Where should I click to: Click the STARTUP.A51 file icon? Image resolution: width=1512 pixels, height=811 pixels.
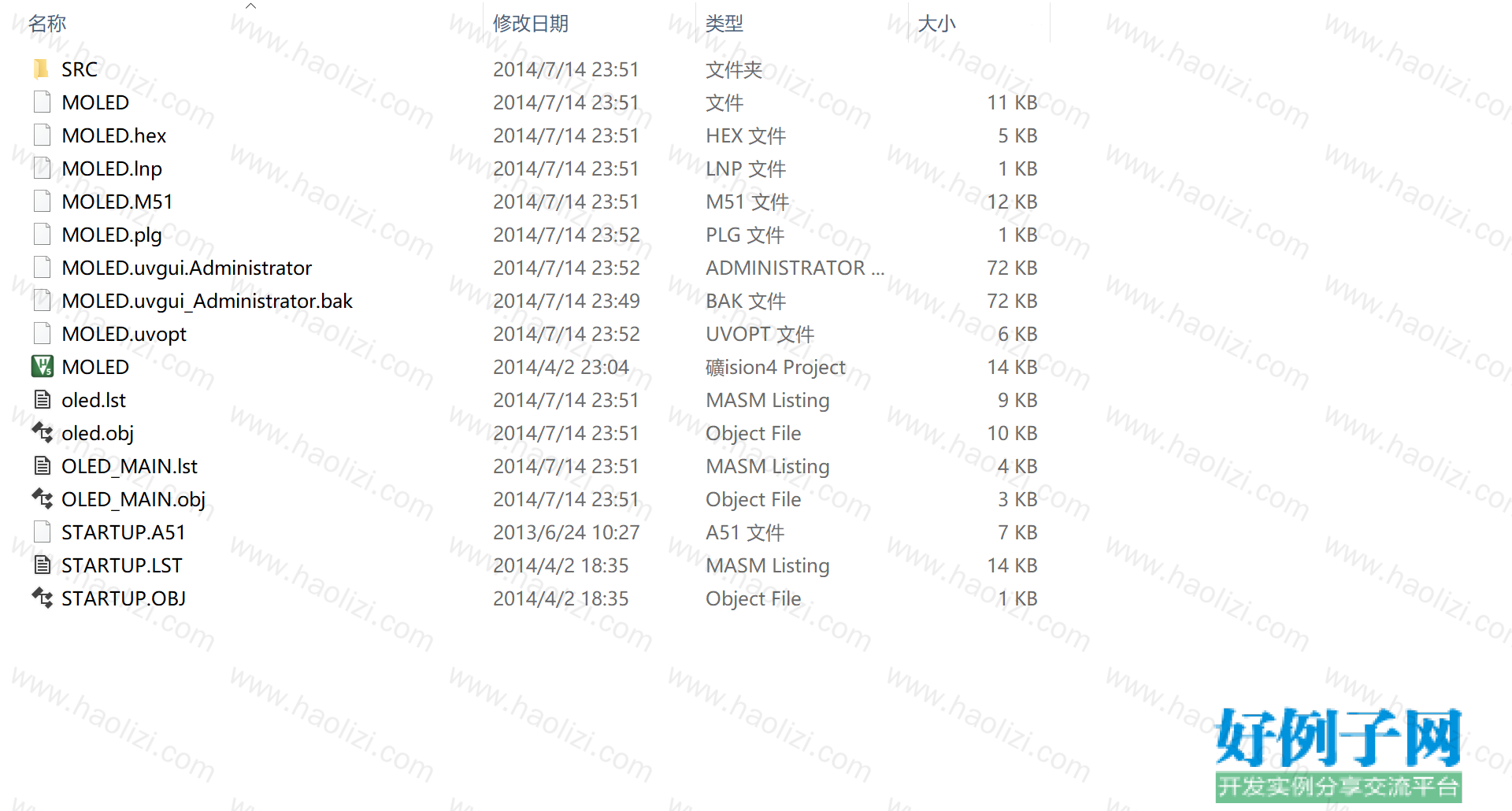tap(43, 532)
